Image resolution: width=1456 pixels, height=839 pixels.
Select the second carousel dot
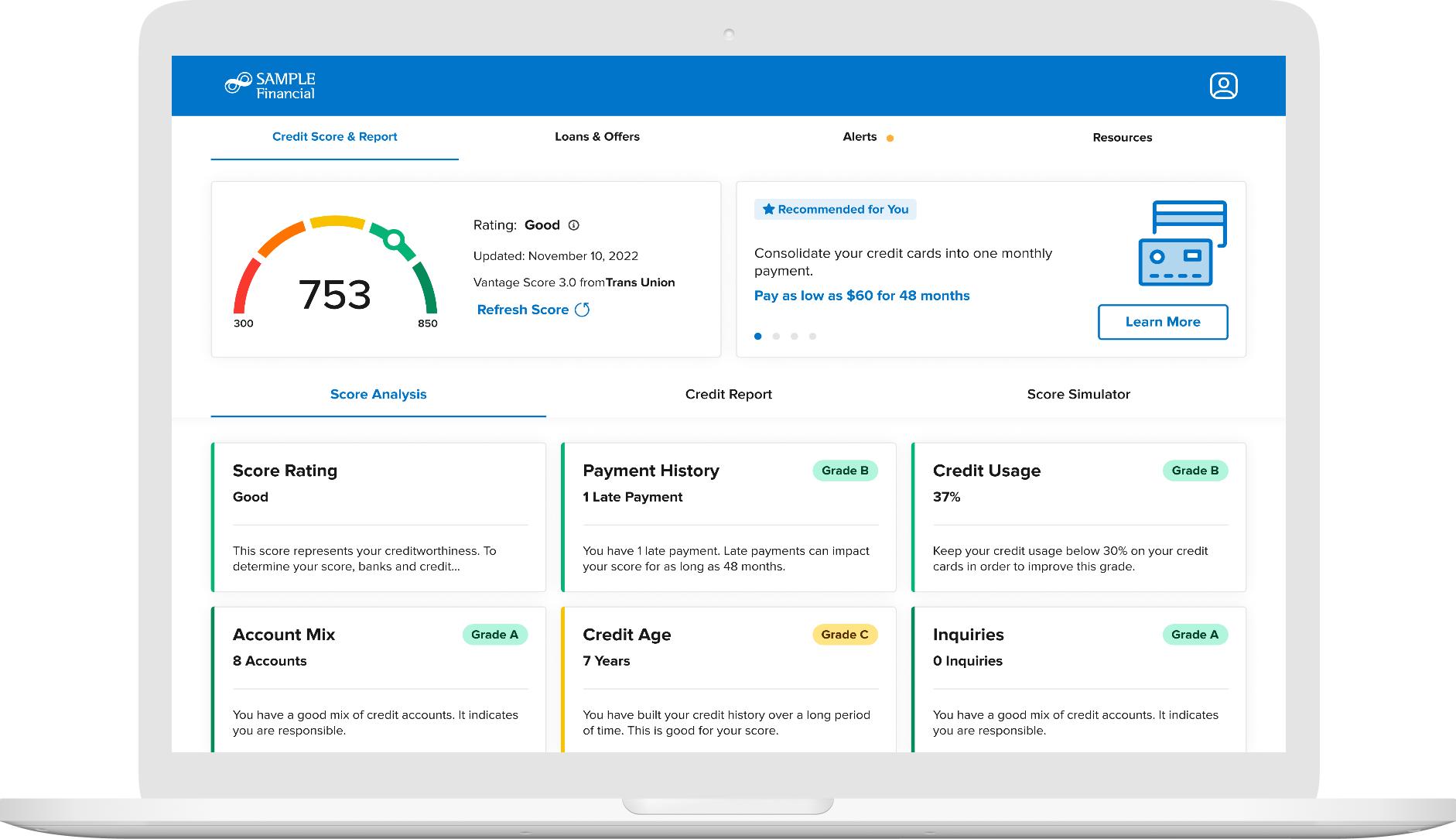776,336
